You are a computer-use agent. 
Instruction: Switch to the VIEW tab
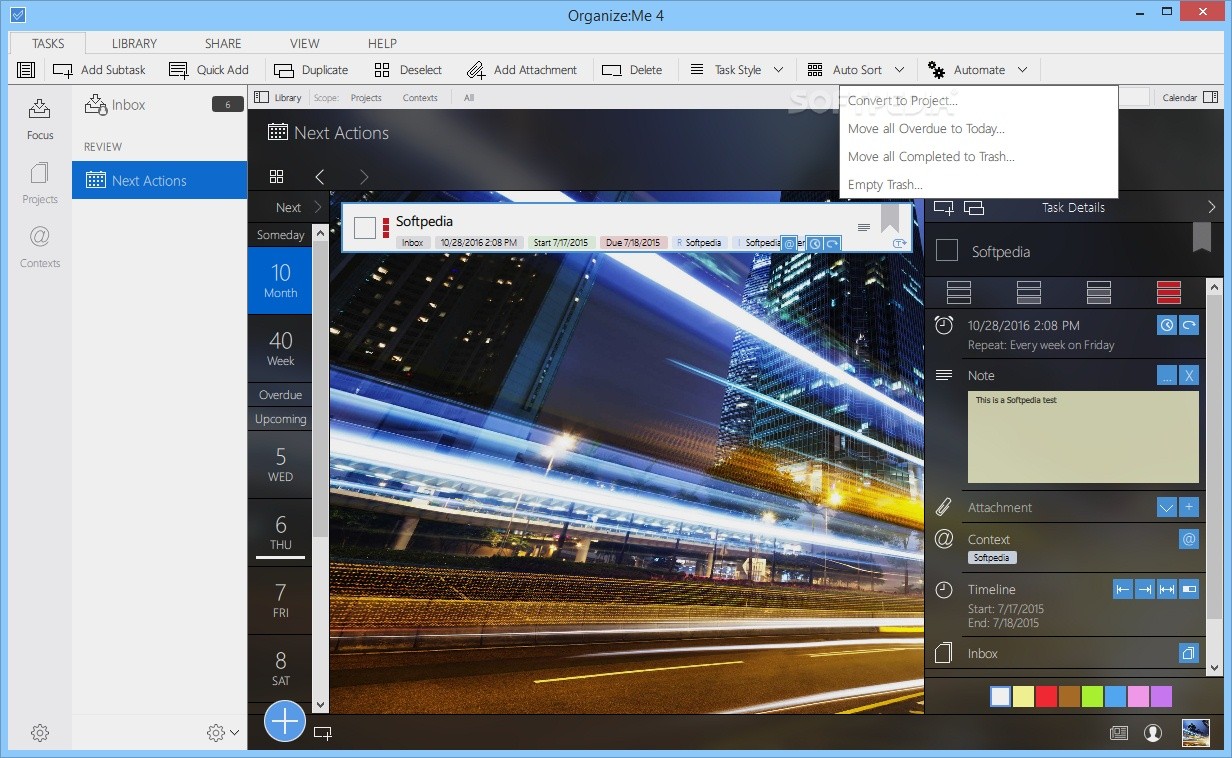(305, 43)
